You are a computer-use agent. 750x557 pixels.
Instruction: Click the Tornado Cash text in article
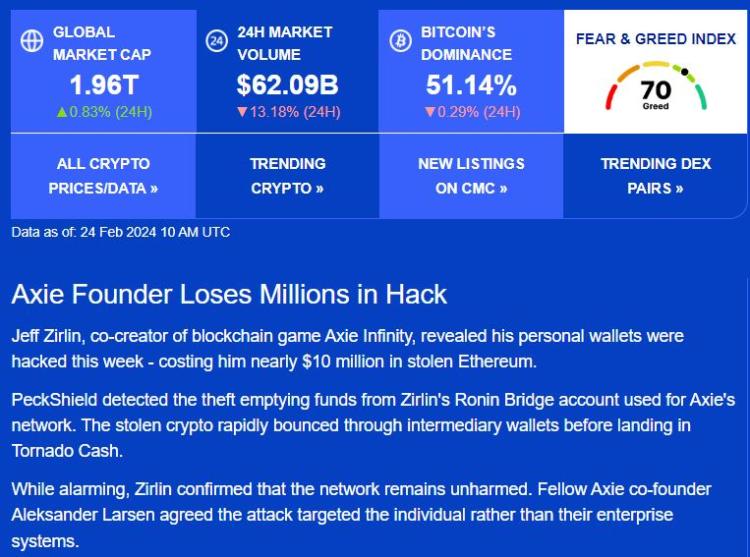click(67, 451)
